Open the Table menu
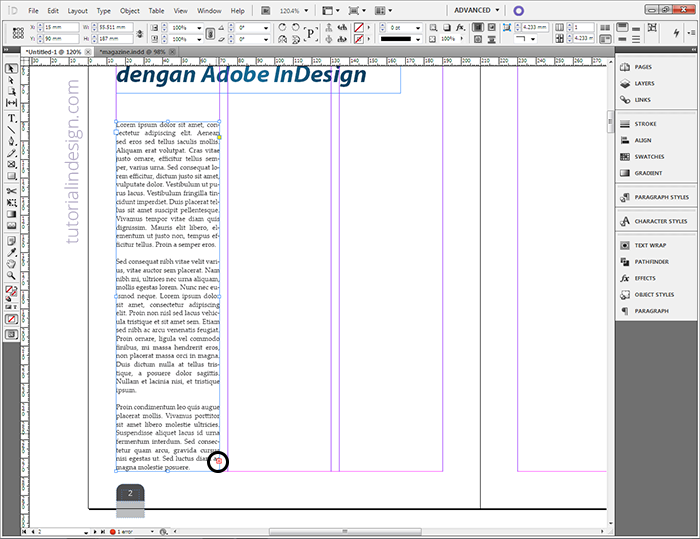This screenshot has height=539, width=700. point(156,11)
